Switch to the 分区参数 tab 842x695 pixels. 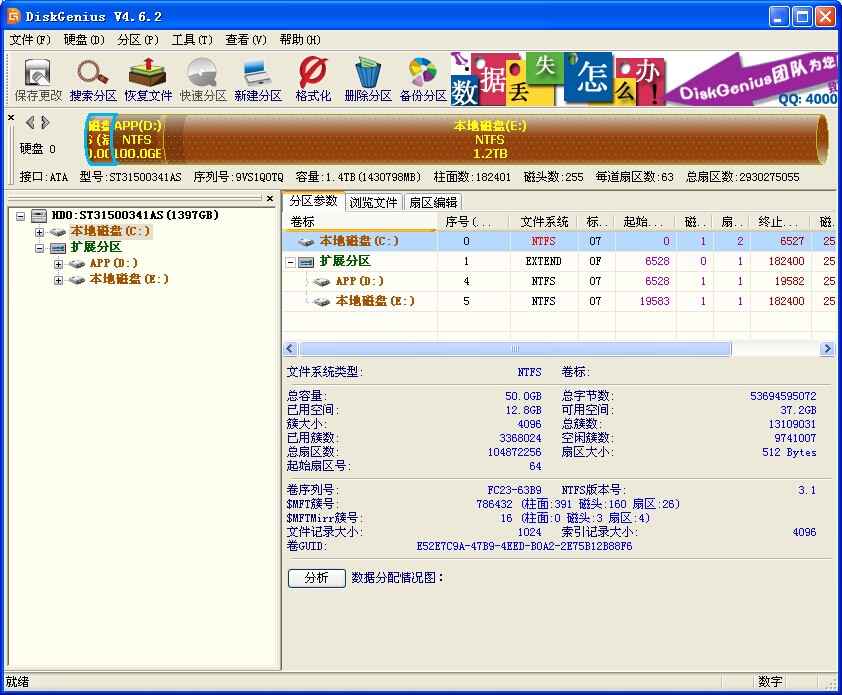click(x=314, y=201)
